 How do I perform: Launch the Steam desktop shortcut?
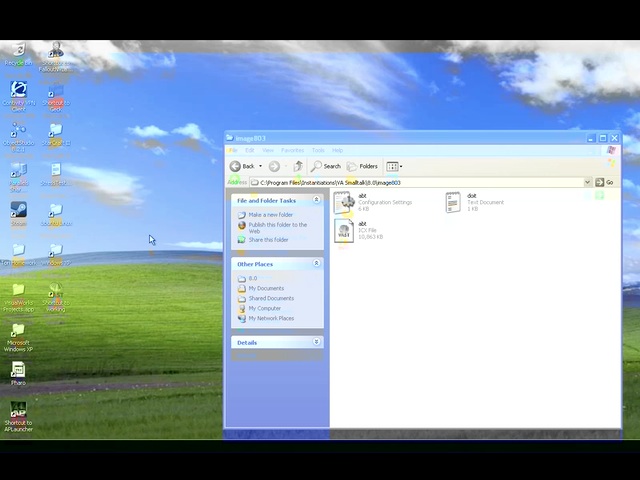tap(19, 214)
